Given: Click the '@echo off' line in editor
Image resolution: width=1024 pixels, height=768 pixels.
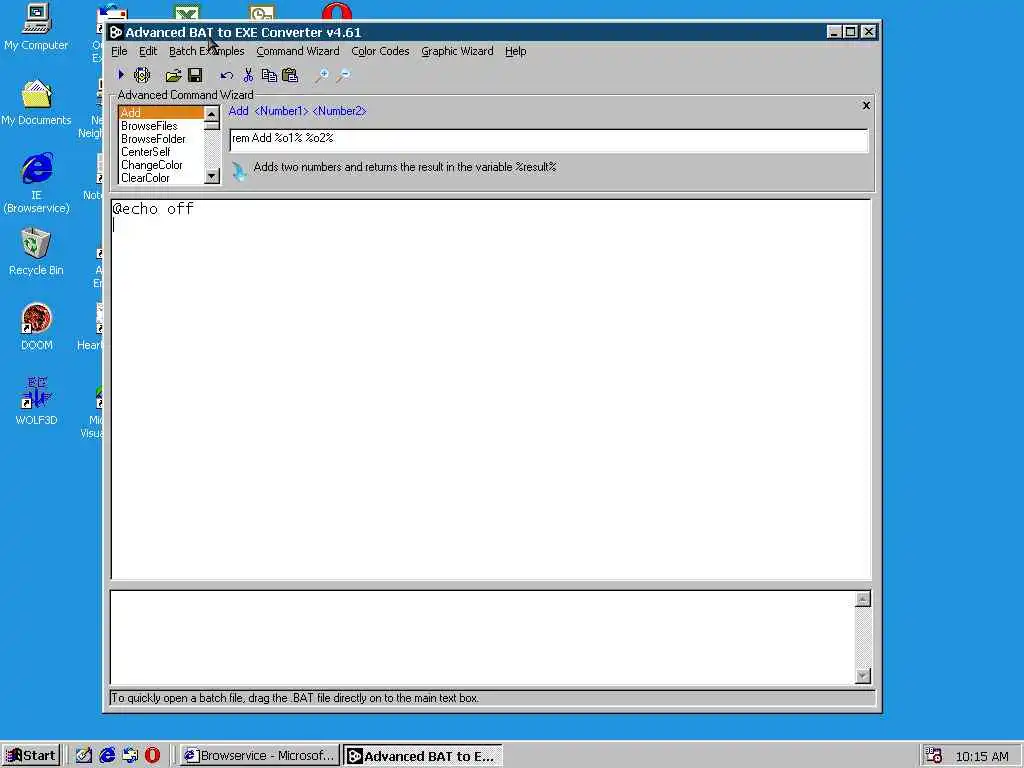Looking at the screenshot, I should [153, 208].
